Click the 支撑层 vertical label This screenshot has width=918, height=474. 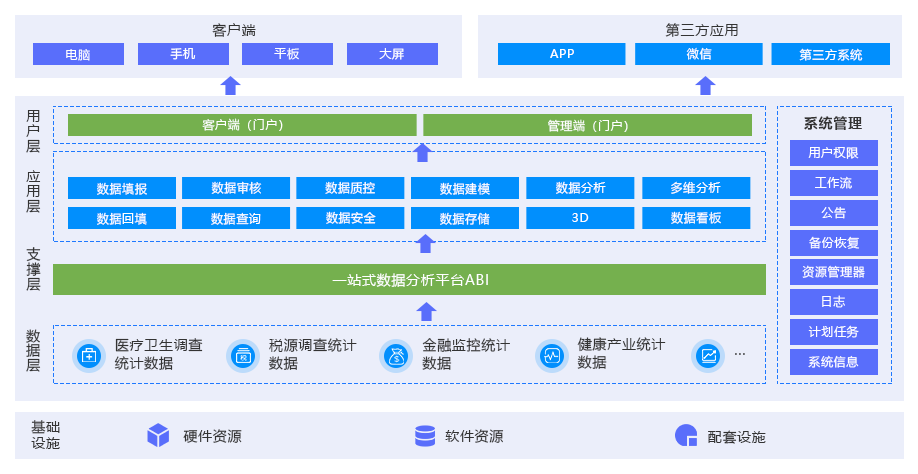click(33, 269)
